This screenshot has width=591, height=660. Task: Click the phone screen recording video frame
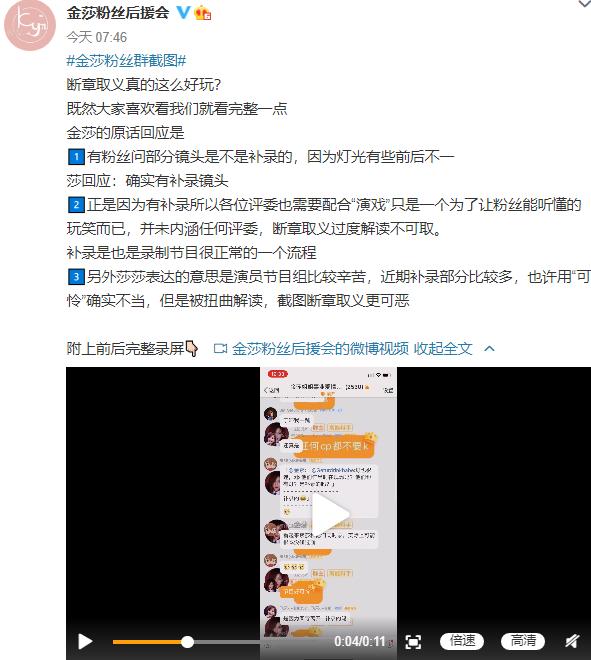click(x=328, y=513)
